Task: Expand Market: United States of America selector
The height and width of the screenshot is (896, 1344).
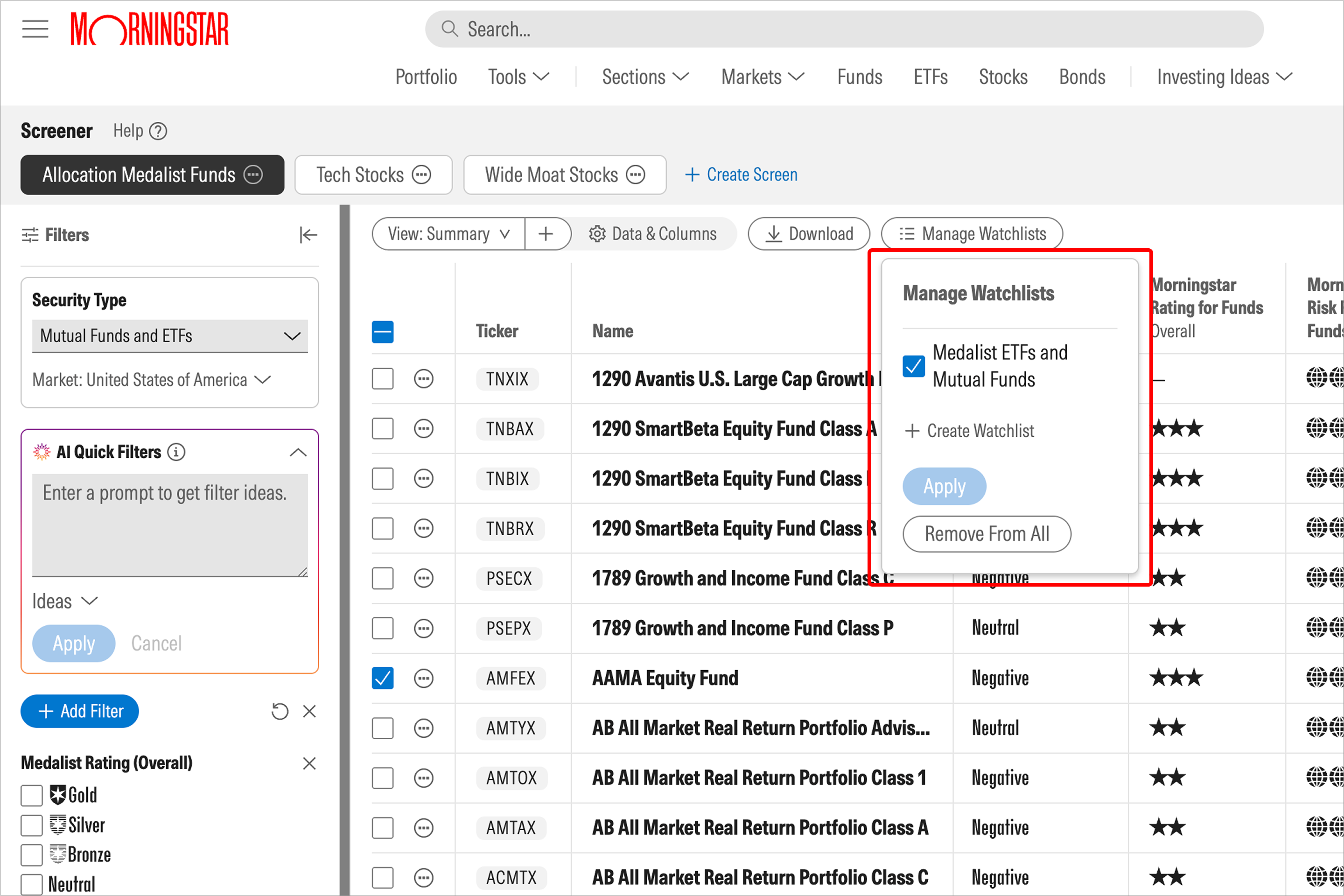Action: [x=151, y=379]
